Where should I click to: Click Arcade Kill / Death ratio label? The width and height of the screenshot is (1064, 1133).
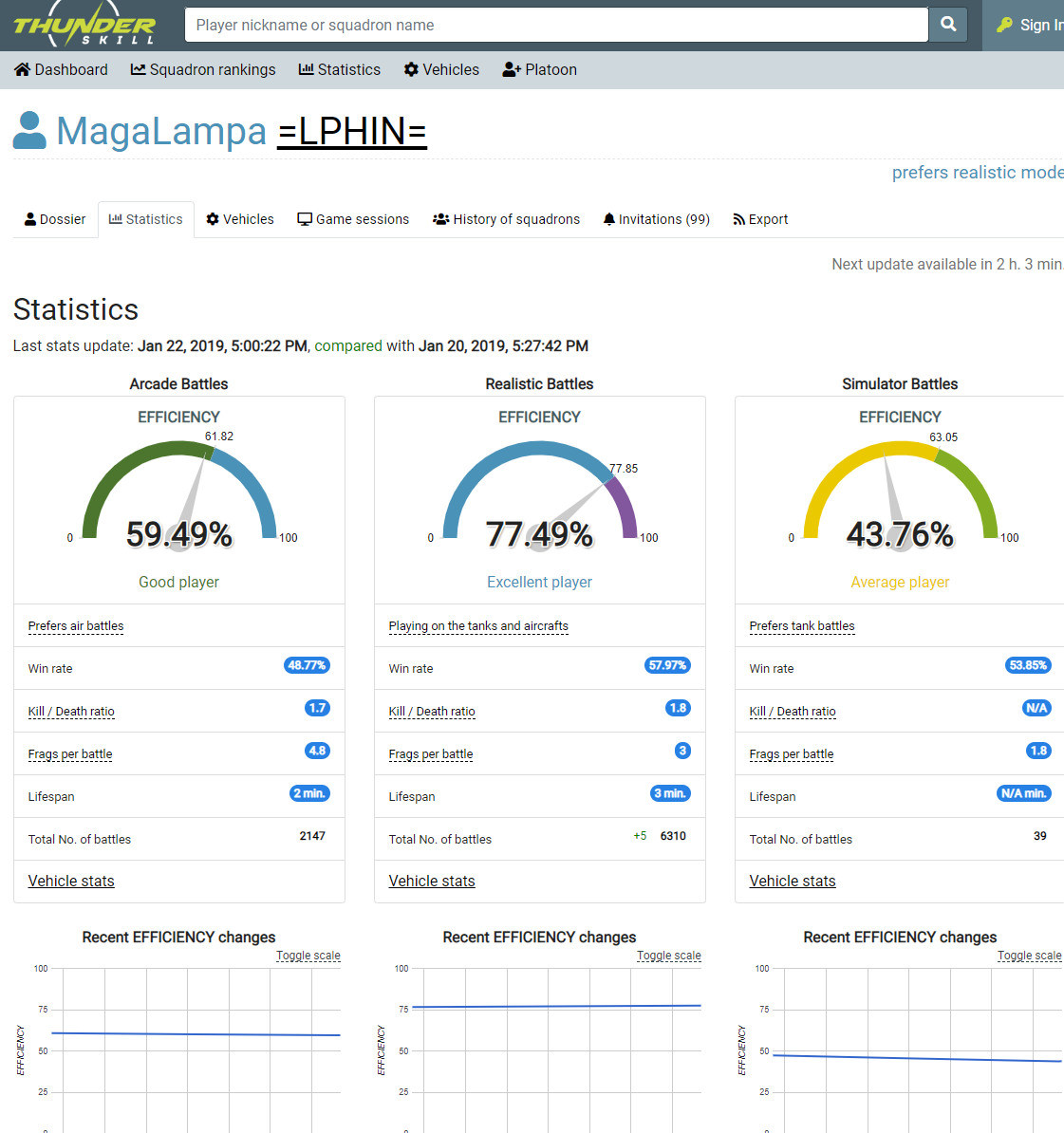[71, 711]
